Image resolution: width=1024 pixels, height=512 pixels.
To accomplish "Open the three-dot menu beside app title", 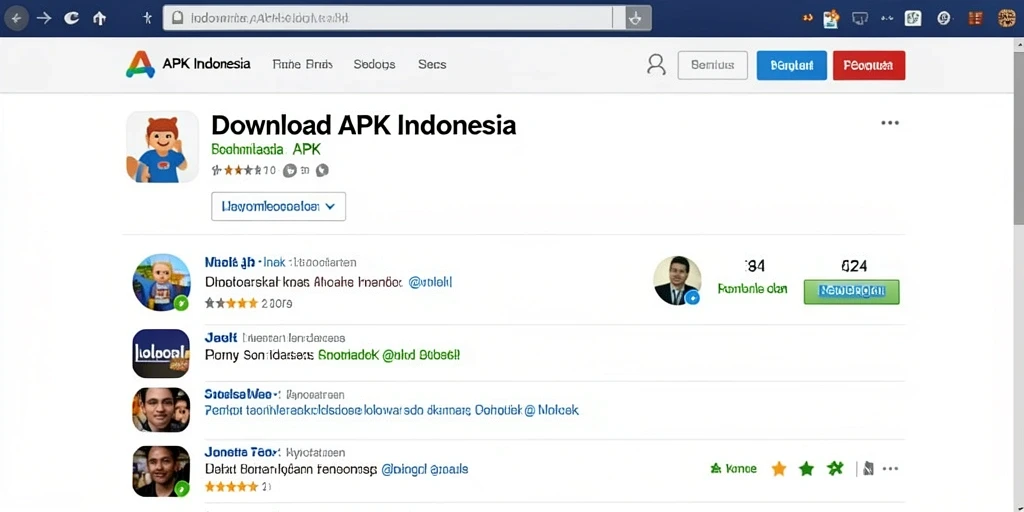I will click(889, 123).
